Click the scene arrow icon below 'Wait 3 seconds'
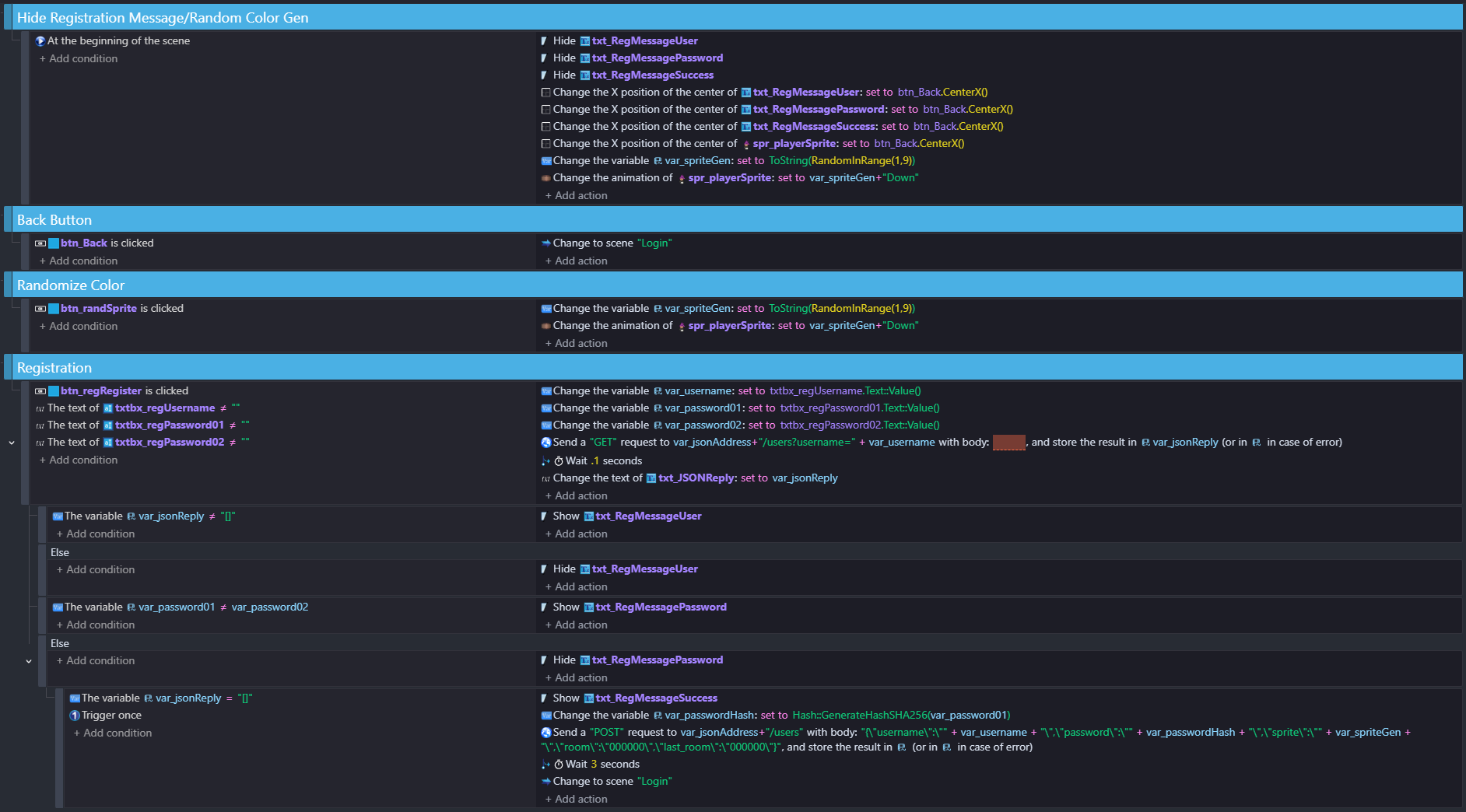Viewport: 1466px width, 812px height. coord(546,782)
